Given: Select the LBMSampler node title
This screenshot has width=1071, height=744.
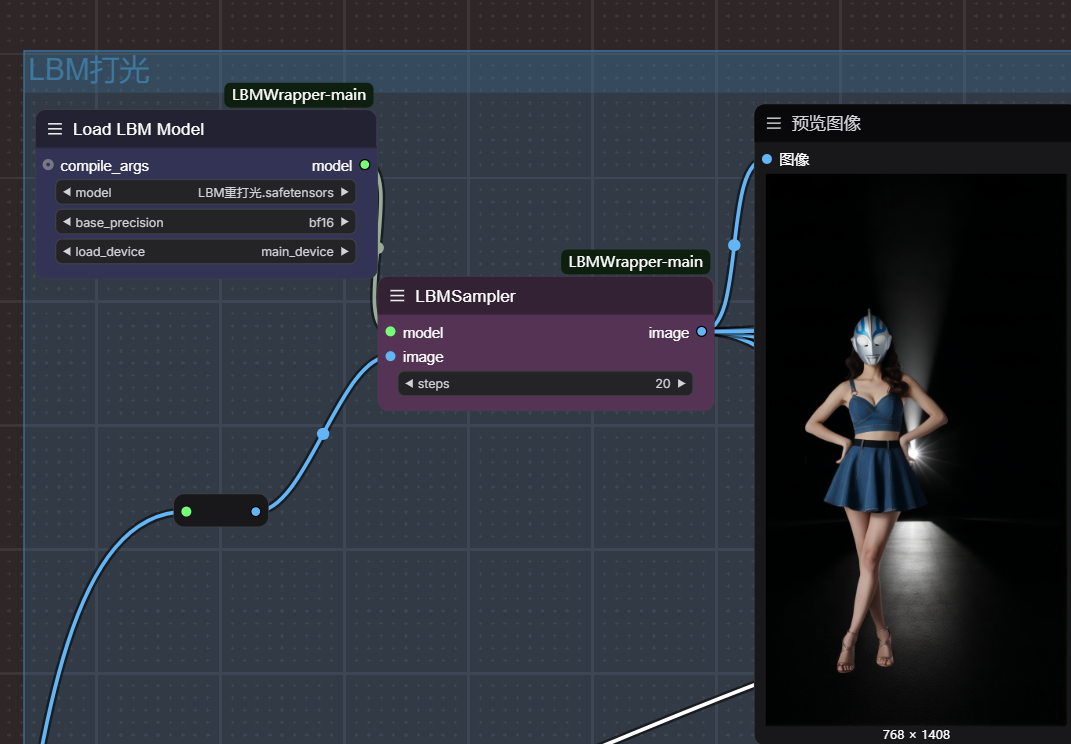Looking at the screenshot, I should pos(465,296).
